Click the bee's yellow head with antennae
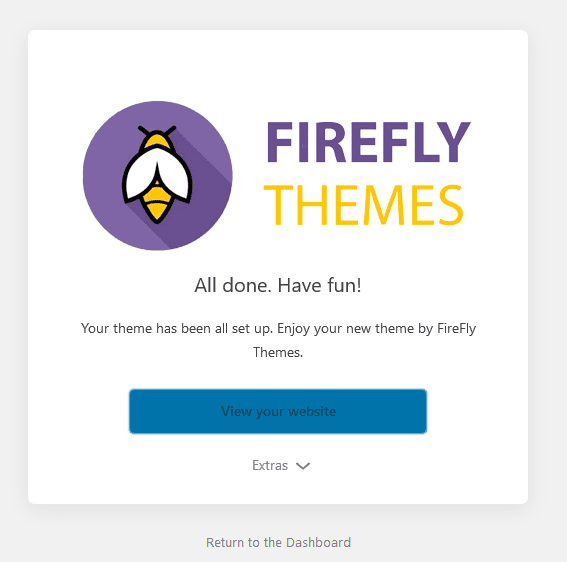 pyautogui.click(x=157, y=137)
